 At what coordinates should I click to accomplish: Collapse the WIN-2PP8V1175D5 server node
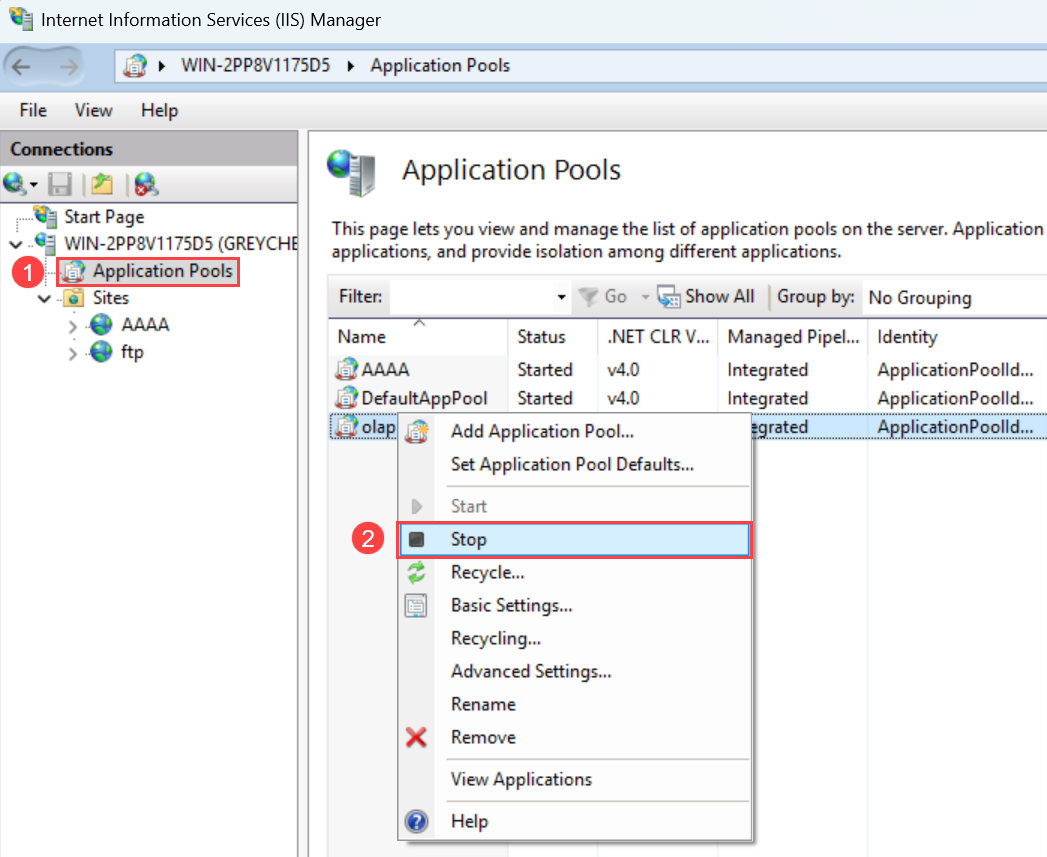click(x=15, y=244)
